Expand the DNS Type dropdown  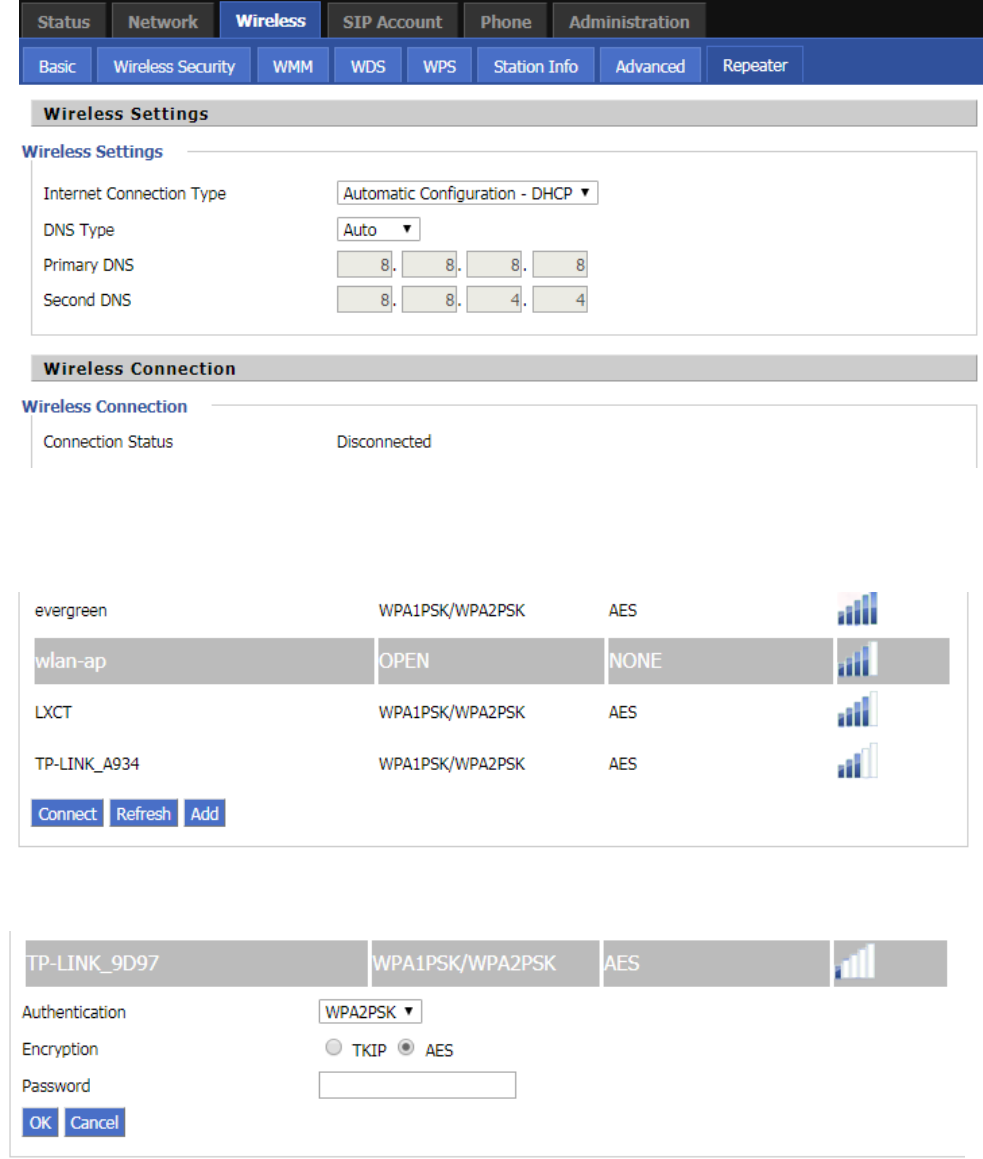tap(378, 230)
